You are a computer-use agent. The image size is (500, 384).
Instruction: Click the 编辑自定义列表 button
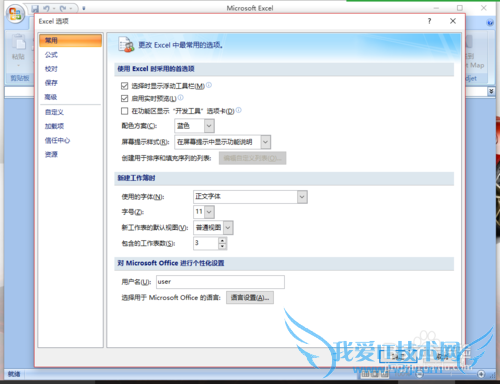point(252,158)
